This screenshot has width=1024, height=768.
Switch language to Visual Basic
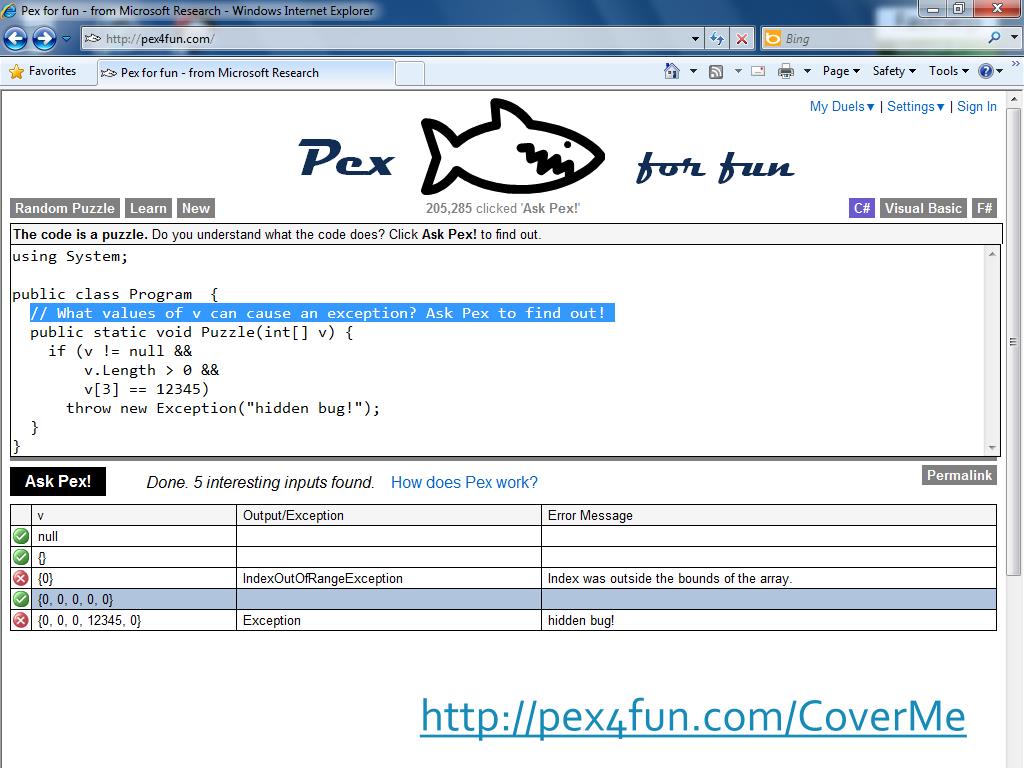923,208
